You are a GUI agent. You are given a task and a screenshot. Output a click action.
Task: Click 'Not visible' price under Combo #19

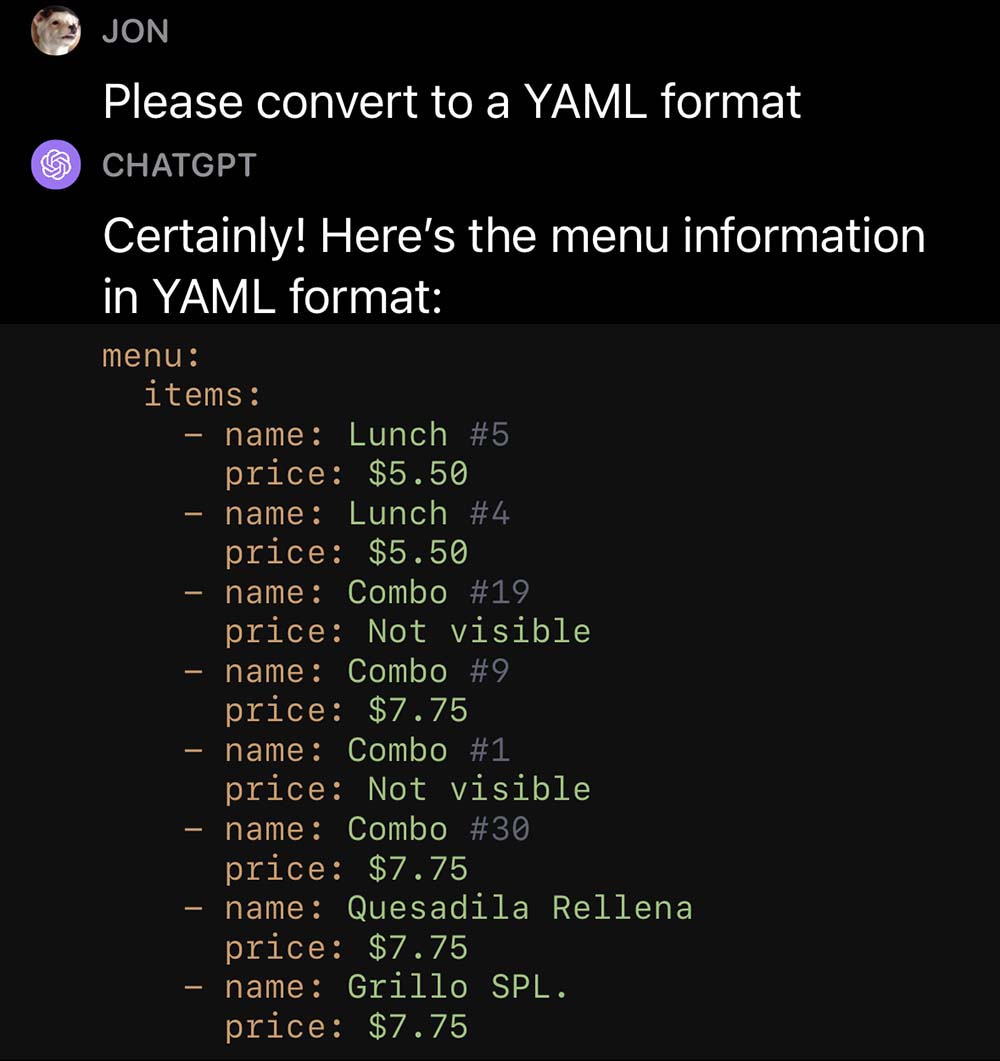click(479, 632)
